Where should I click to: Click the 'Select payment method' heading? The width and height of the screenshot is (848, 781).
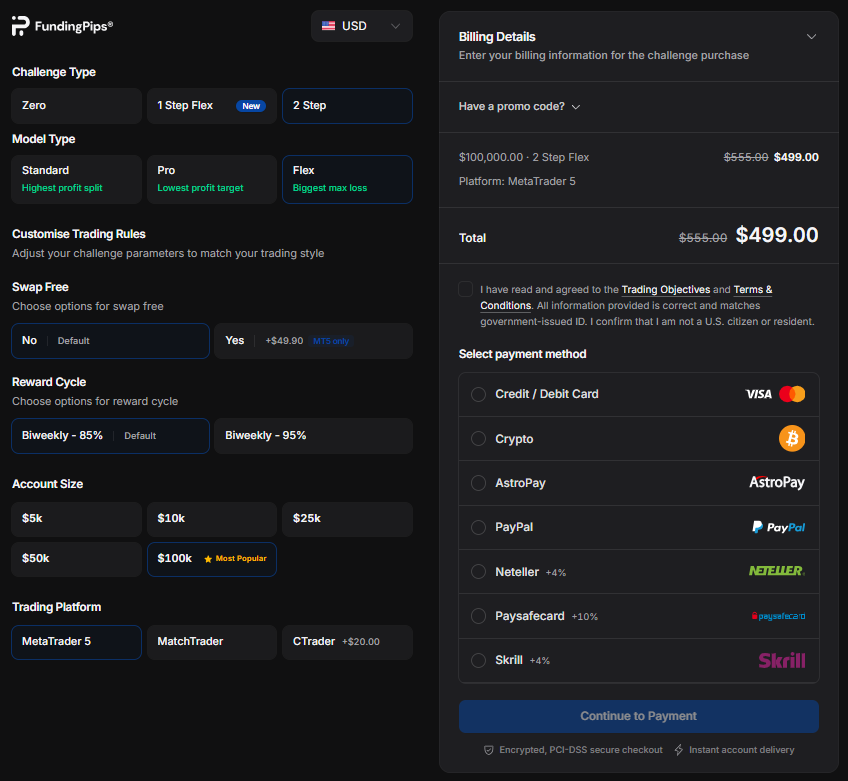522,354
